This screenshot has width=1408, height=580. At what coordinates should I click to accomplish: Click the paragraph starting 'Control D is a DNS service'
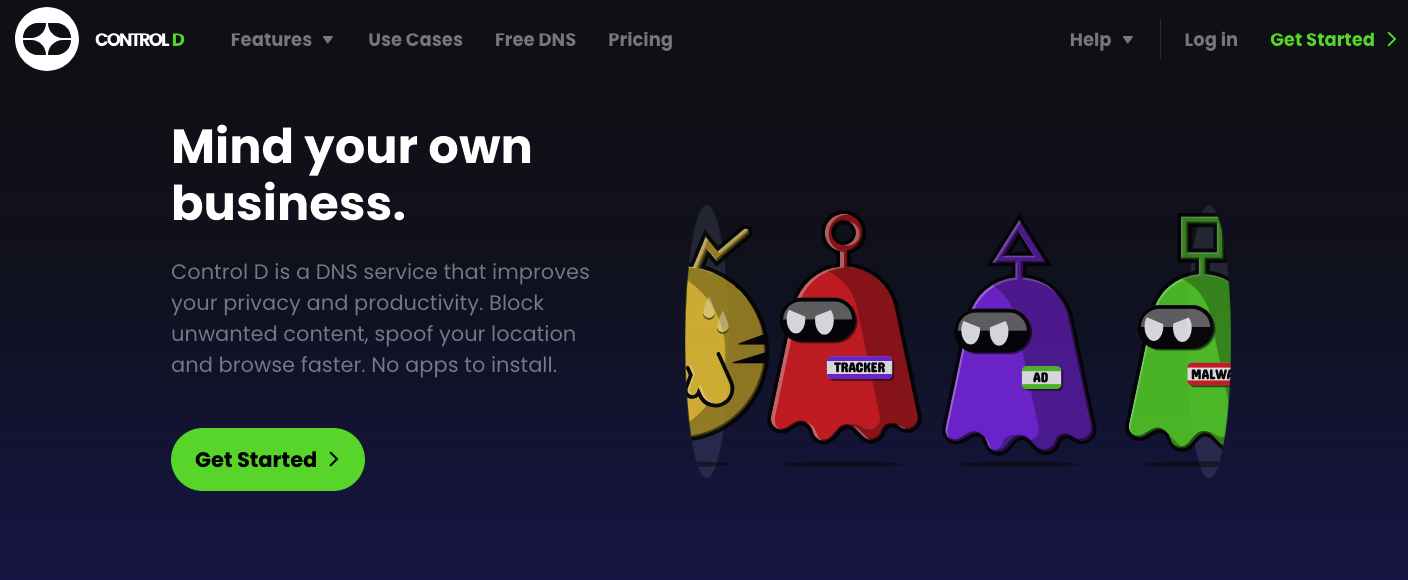(x=380, y=318)
